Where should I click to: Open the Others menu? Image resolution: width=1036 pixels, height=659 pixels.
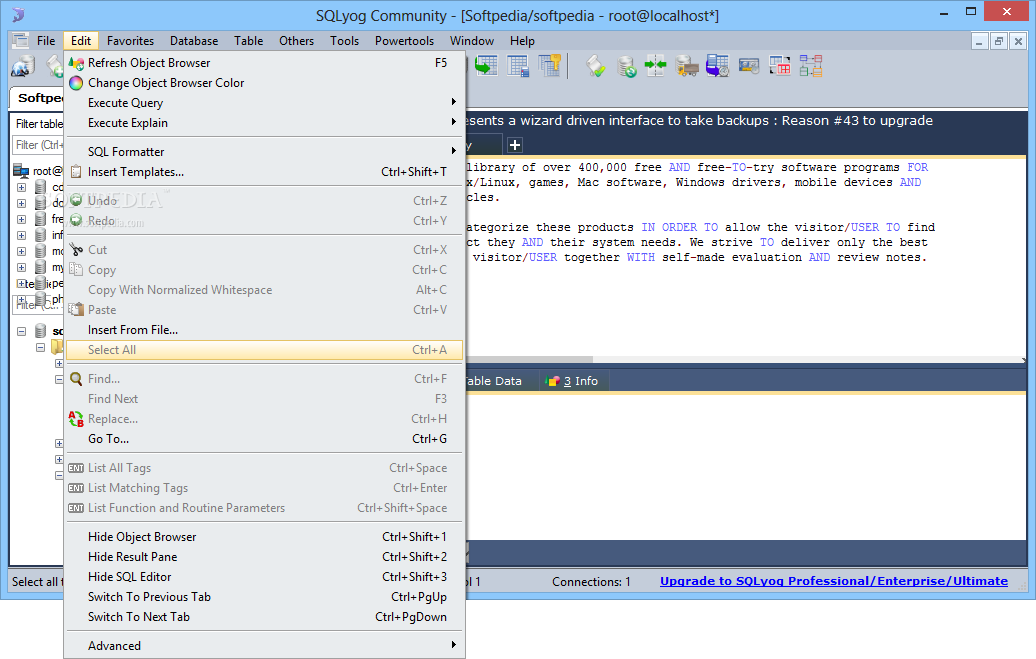(296, 41)
